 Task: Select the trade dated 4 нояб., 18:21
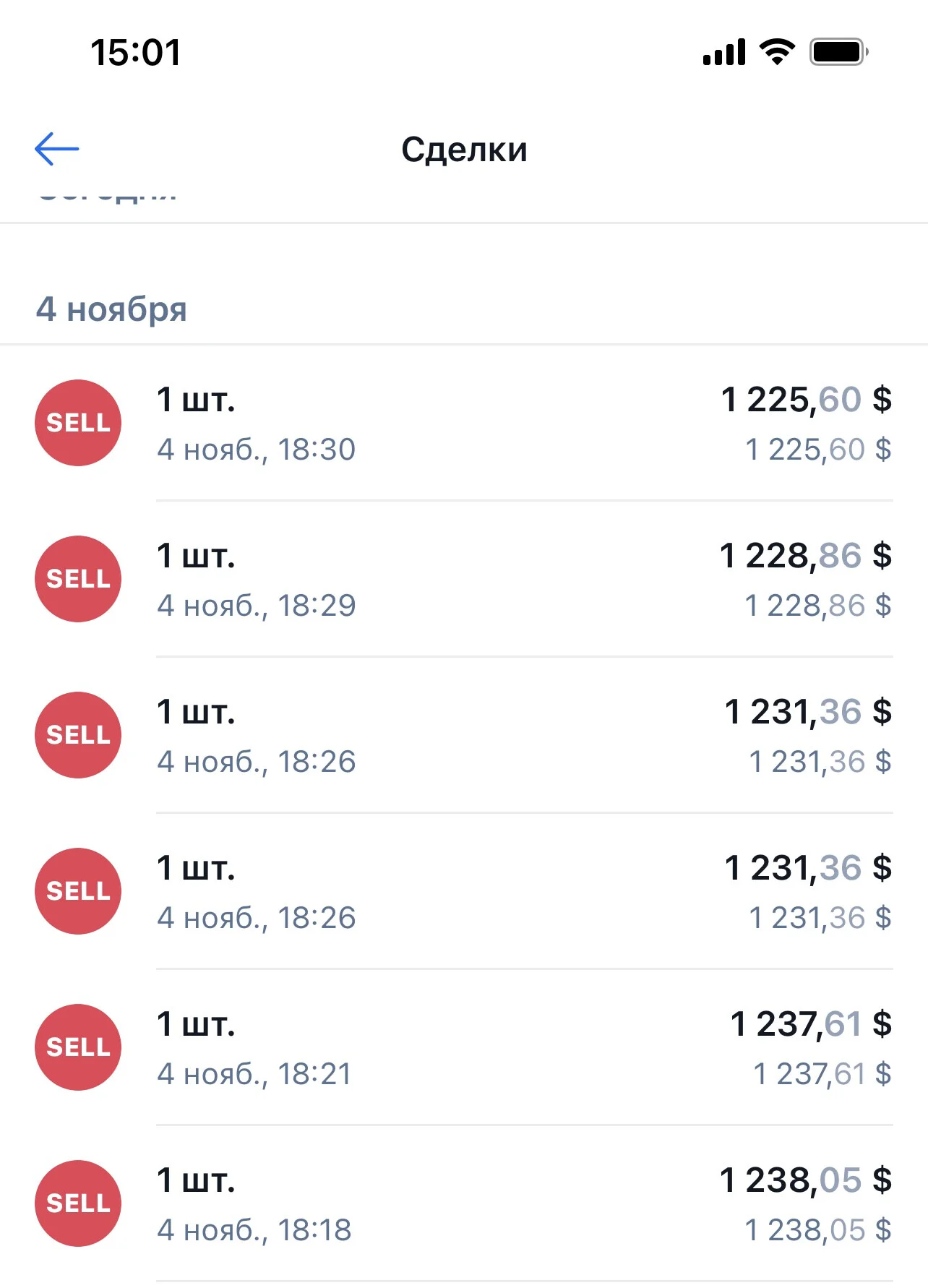[254, 1074]
